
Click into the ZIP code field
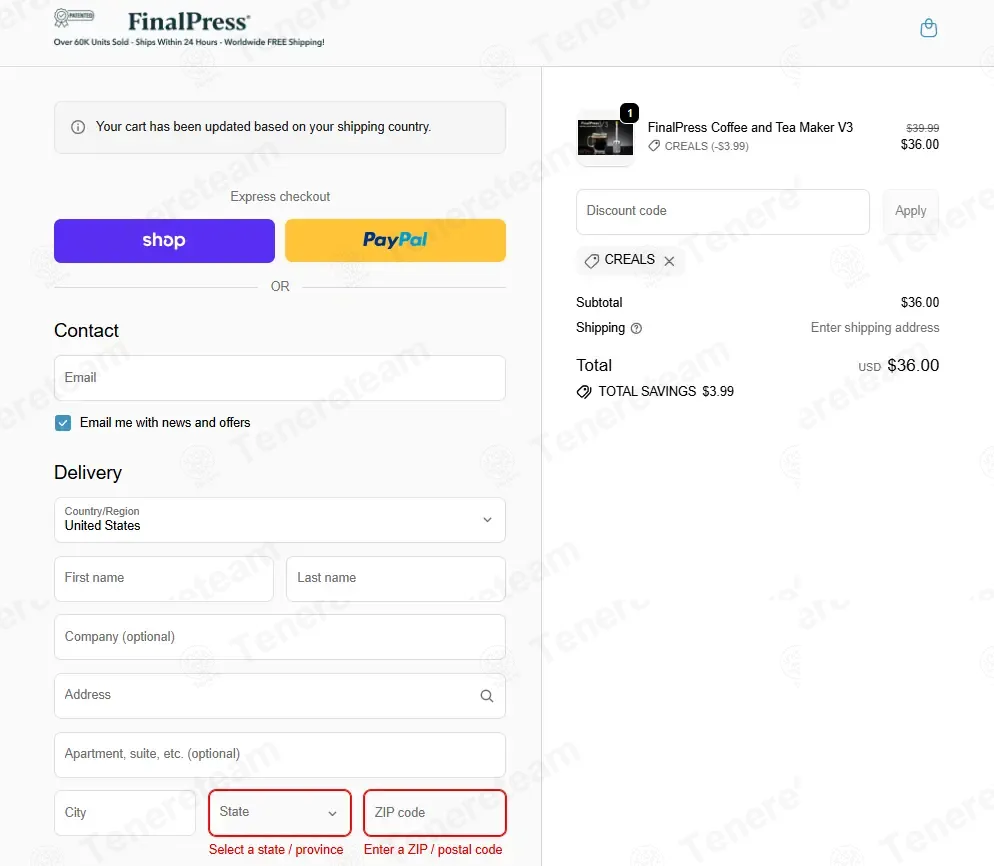pos(434,813)
